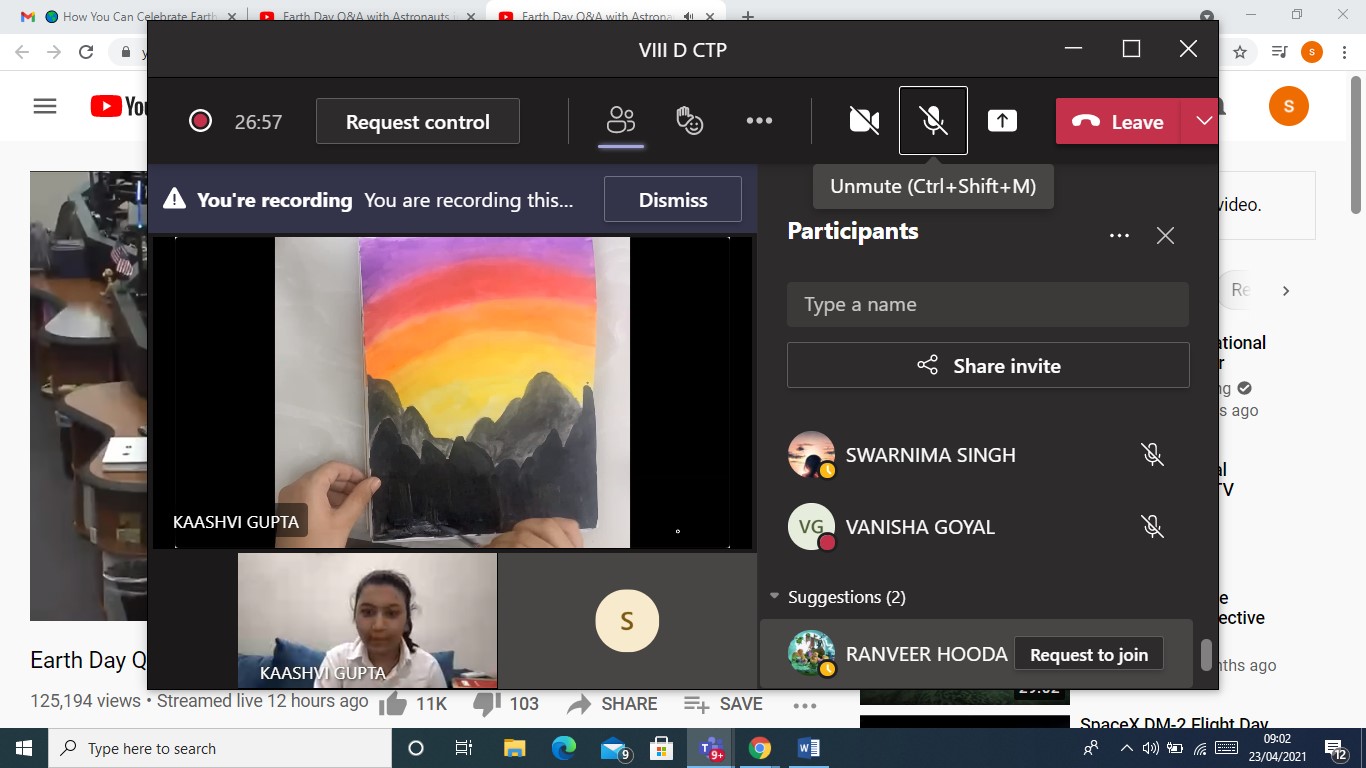The width and height of the screenshot is (1366, 768).
Task: Open Word from the taskbar
Action: coord(809,748)
